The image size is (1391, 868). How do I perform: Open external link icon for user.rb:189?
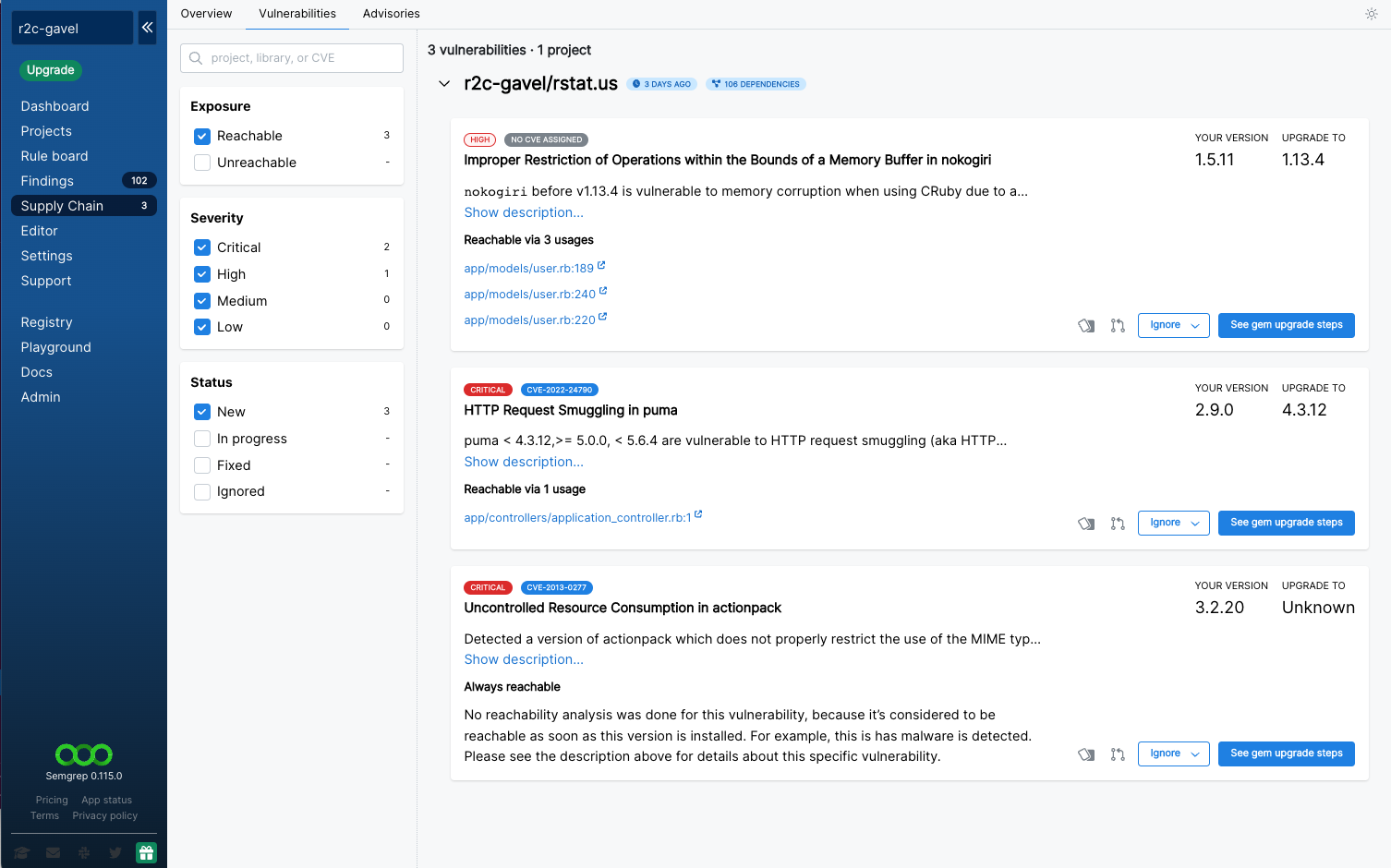(x=601, y=265)
